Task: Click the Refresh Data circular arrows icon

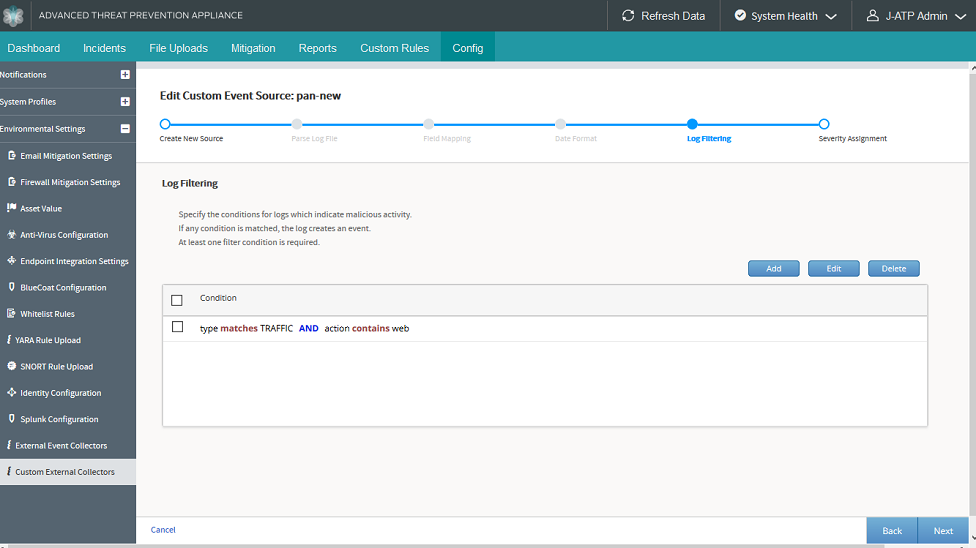Action: coord(628,16)
